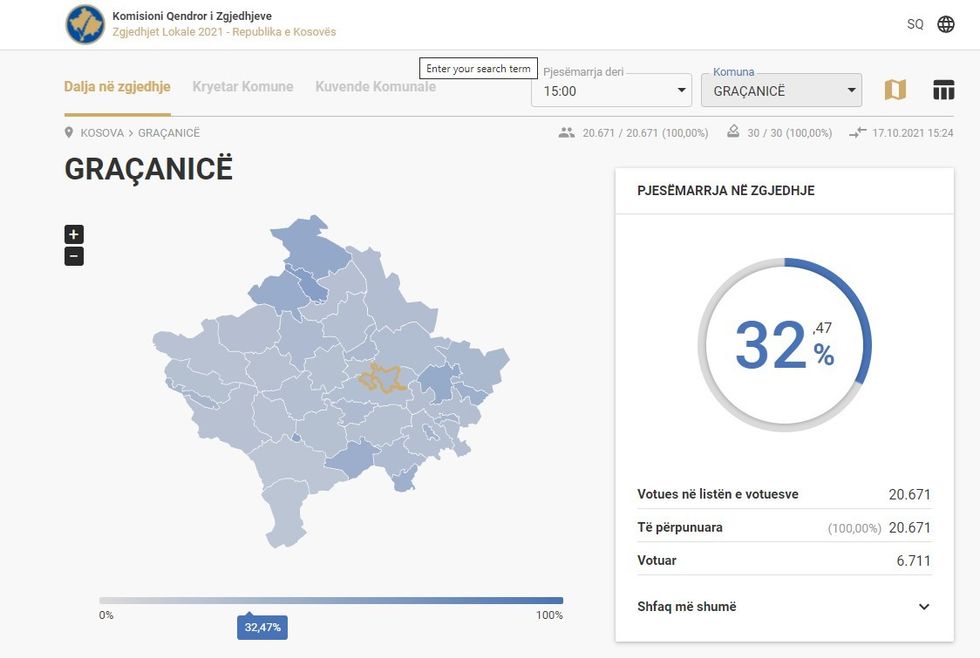The width and height of the screenshot is (980, 658).
Task: Click the SQ language label
Action: click(x=915, y=24)
